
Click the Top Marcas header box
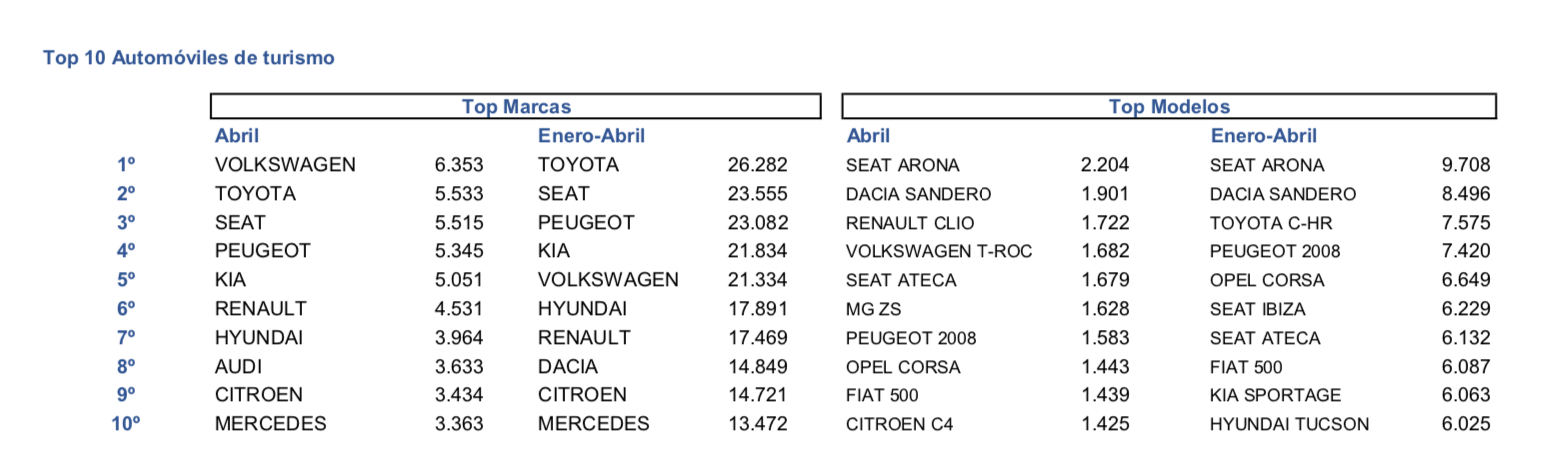click(515, 106)
